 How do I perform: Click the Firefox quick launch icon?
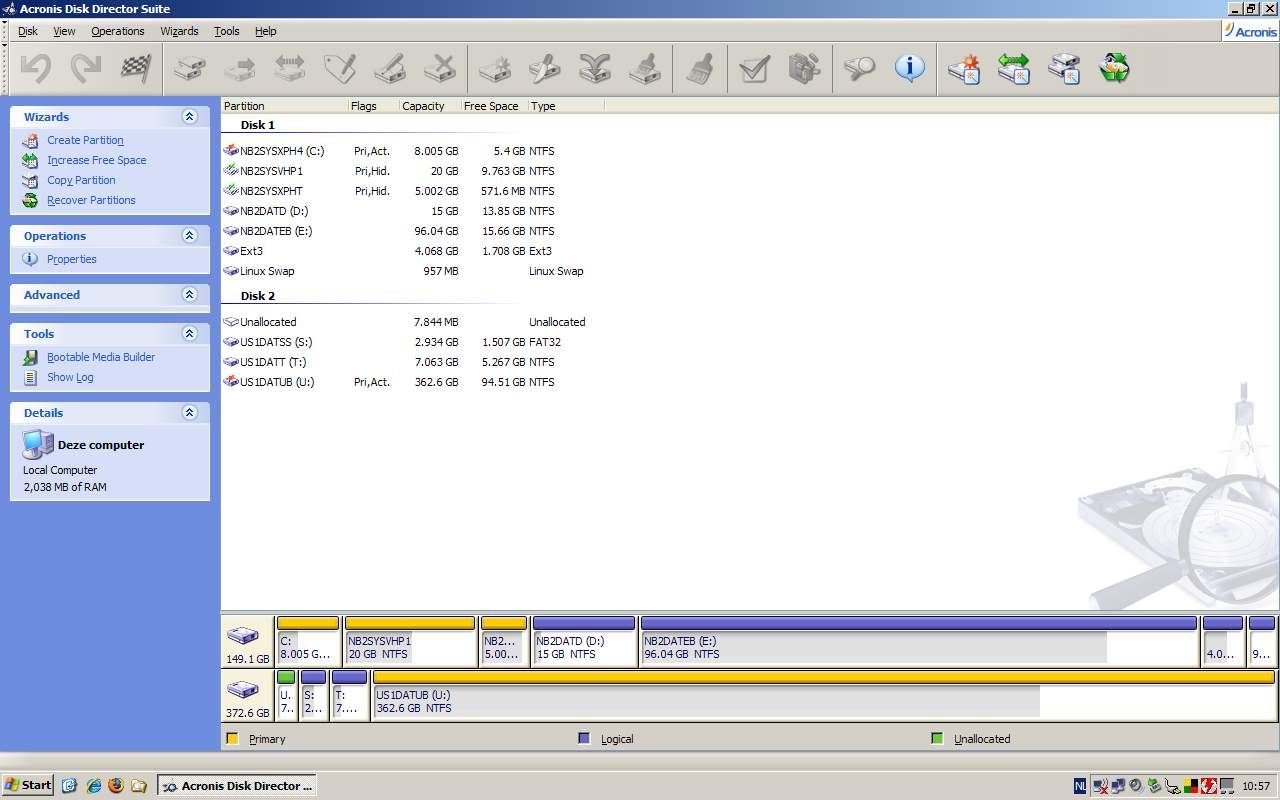pos(116,785)
